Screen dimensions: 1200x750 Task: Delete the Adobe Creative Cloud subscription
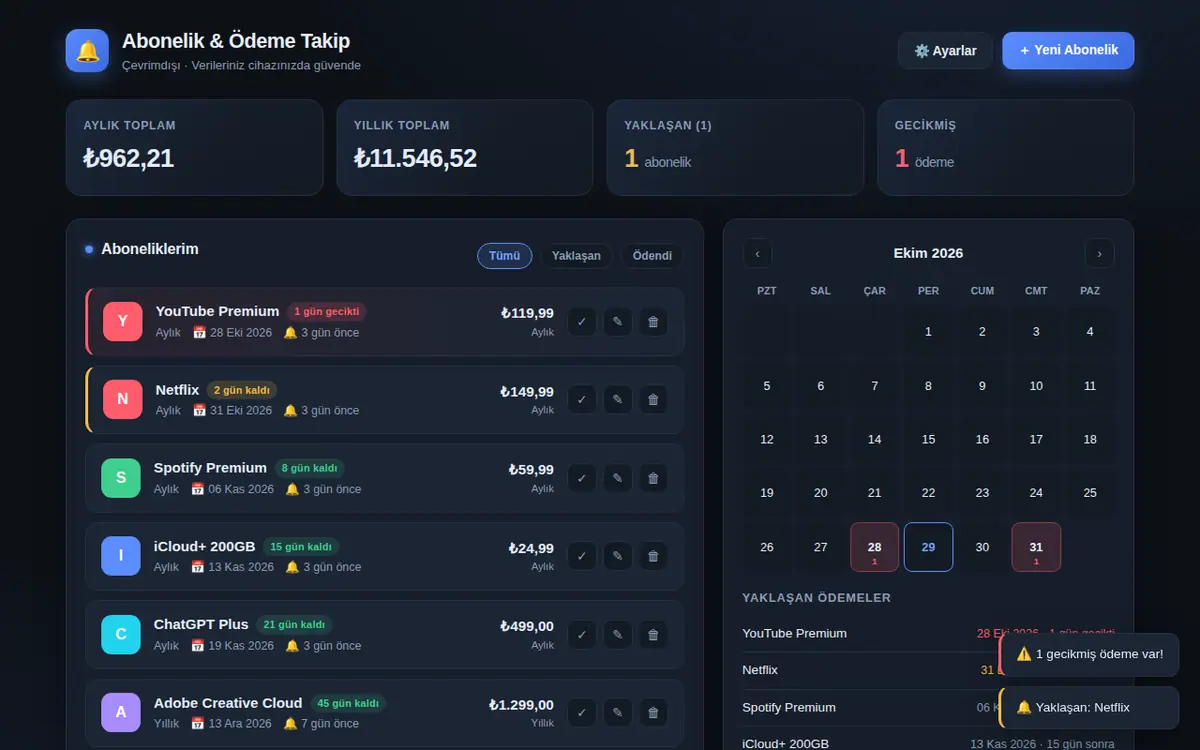(654, 713)
